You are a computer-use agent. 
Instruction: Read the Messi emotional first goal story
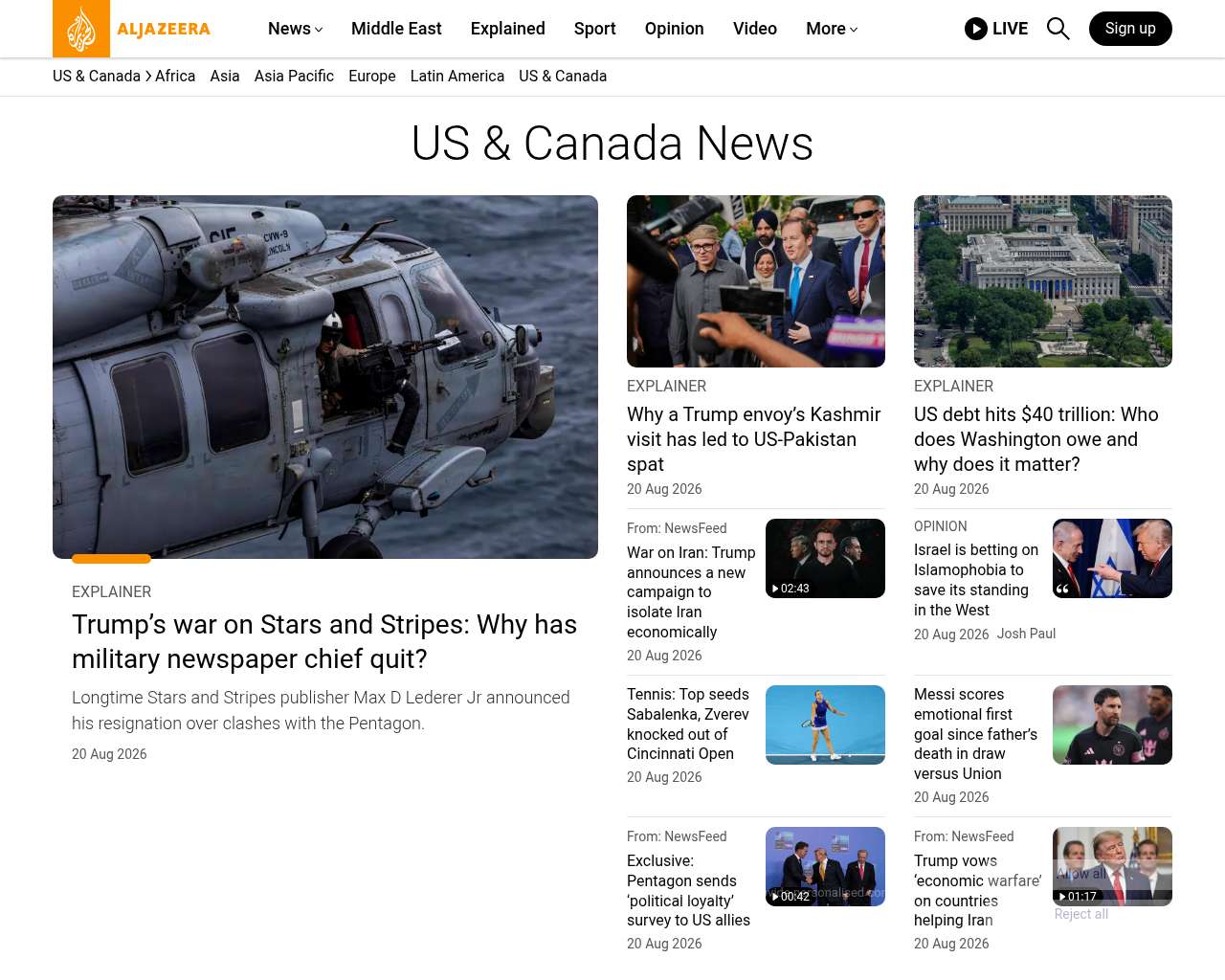click(x=976, y=734)
